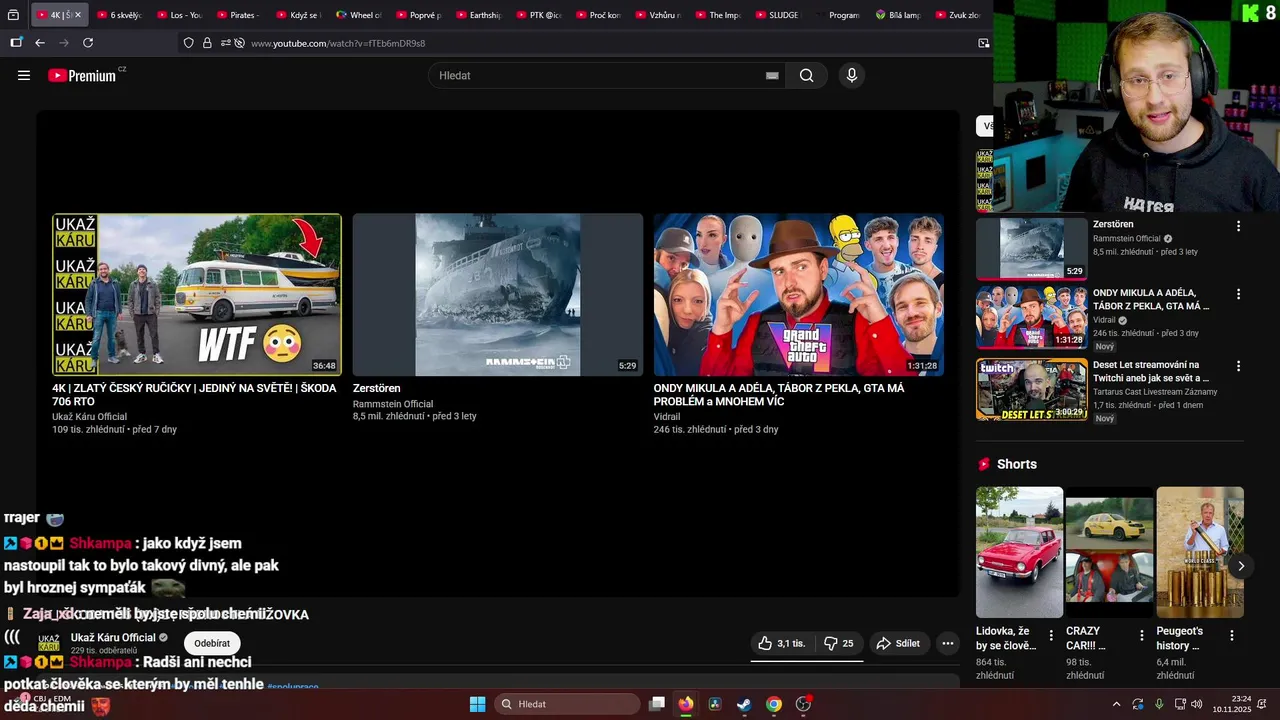Share video using Sdílet button
Image resolution: width=1280 pixels, height=720 pixels.
point(898,643)
